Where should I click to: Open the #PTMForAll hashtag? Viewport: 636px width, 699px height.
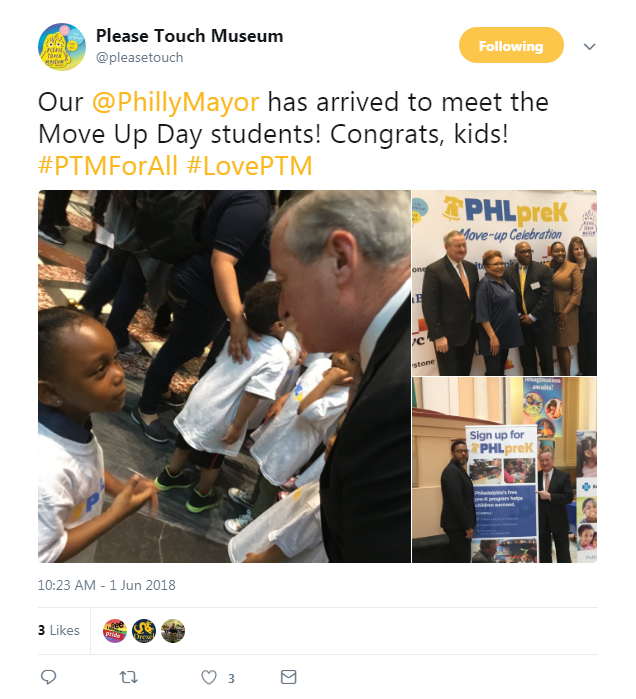coord(108,166)
